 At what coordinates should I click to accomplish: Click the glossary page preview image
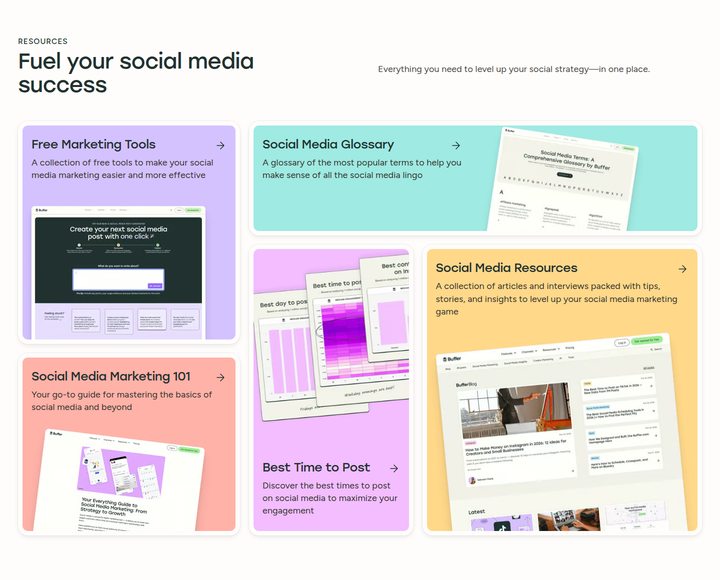coord(562,179)
